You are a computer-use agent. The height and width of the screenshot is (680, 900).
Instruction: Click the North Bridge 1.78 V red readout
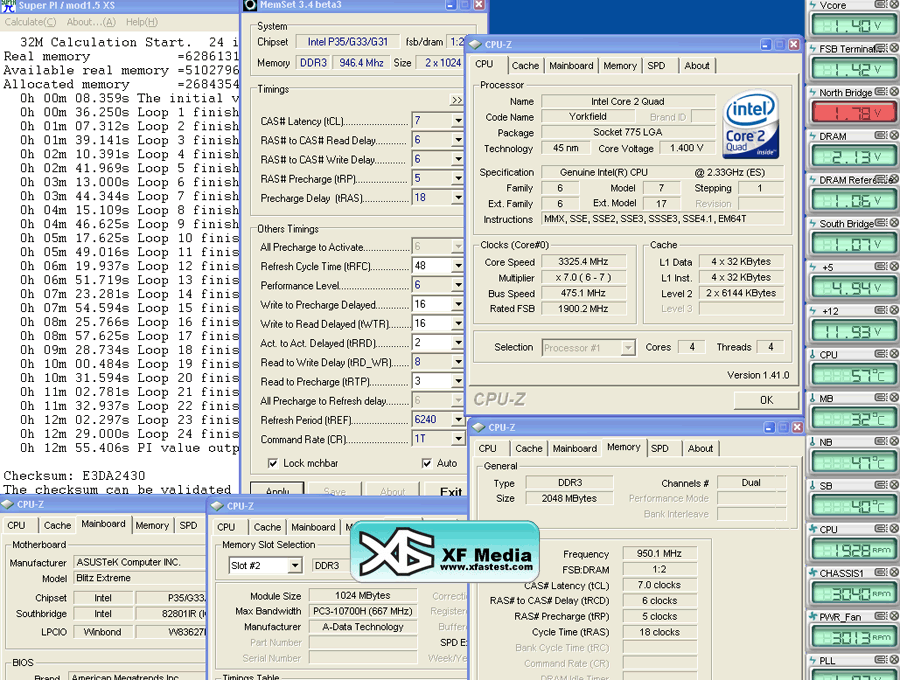point(853,113)
